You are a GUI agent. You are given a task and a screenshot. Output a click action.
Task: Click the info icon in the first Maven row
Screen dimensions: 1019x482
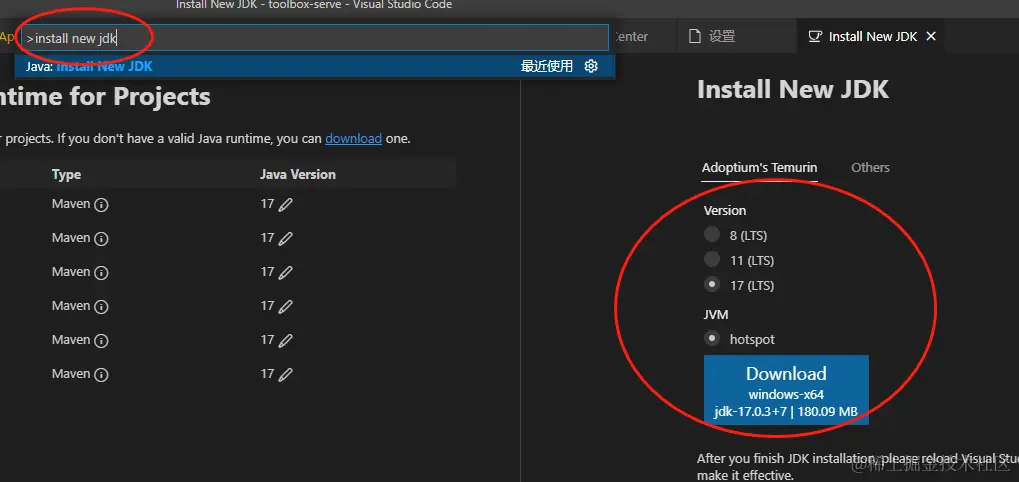101,205
